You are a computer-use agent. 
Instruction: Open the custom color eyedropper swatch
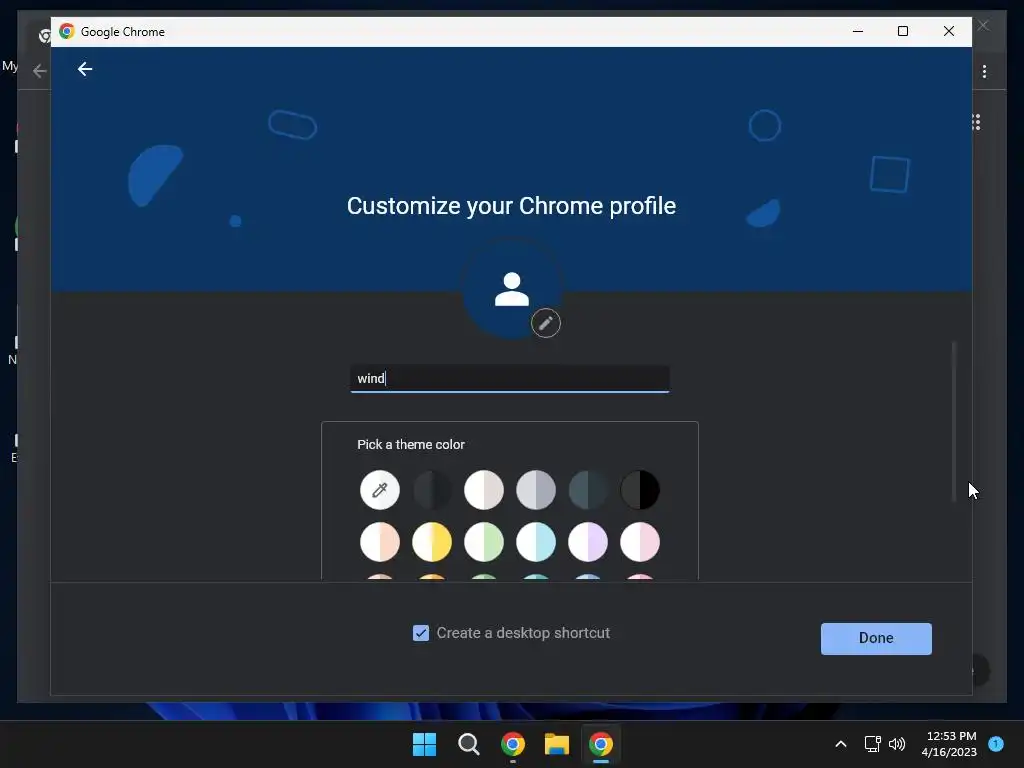379,490
